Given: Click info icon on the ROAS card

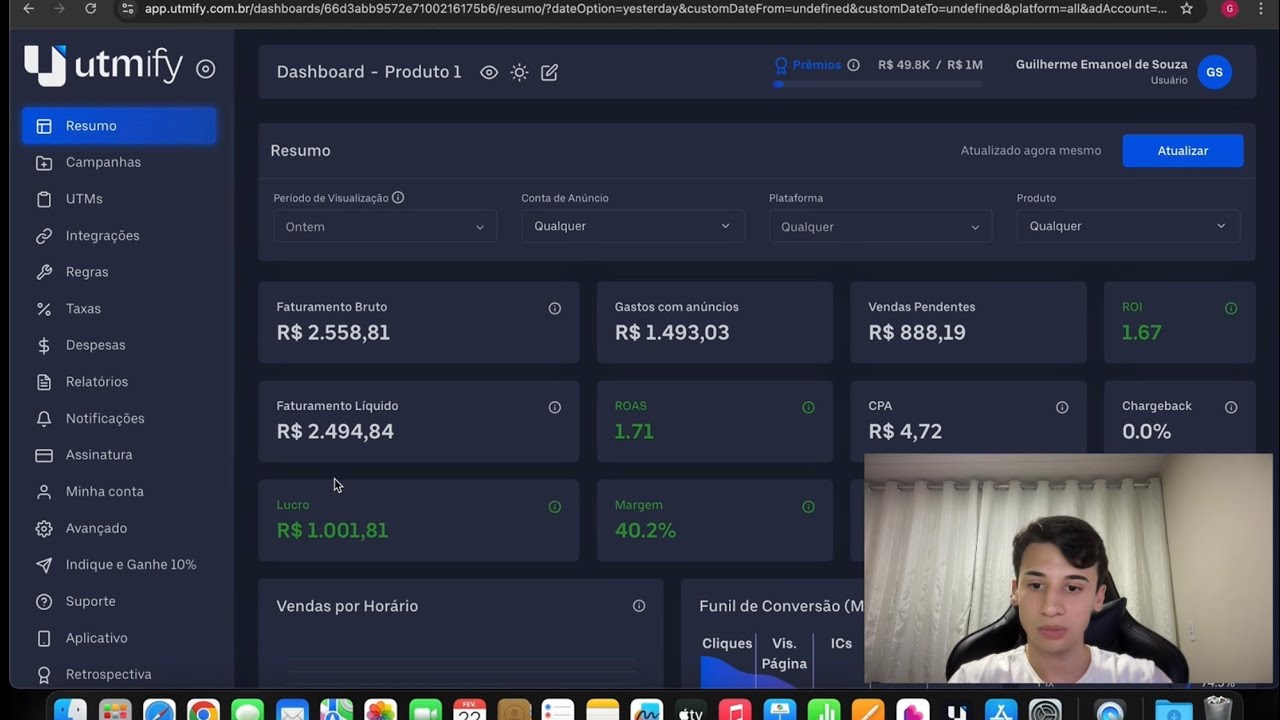Looking at the screenshot, I should (808, 407).
